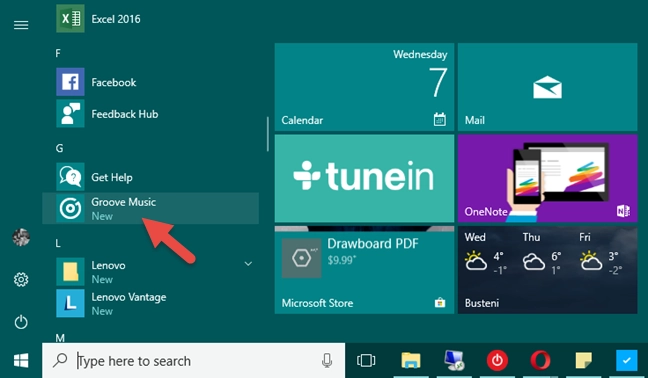Screen dimensions: 648x378
Task: Click the red power button taskbar icon
Action: [497, 361]
